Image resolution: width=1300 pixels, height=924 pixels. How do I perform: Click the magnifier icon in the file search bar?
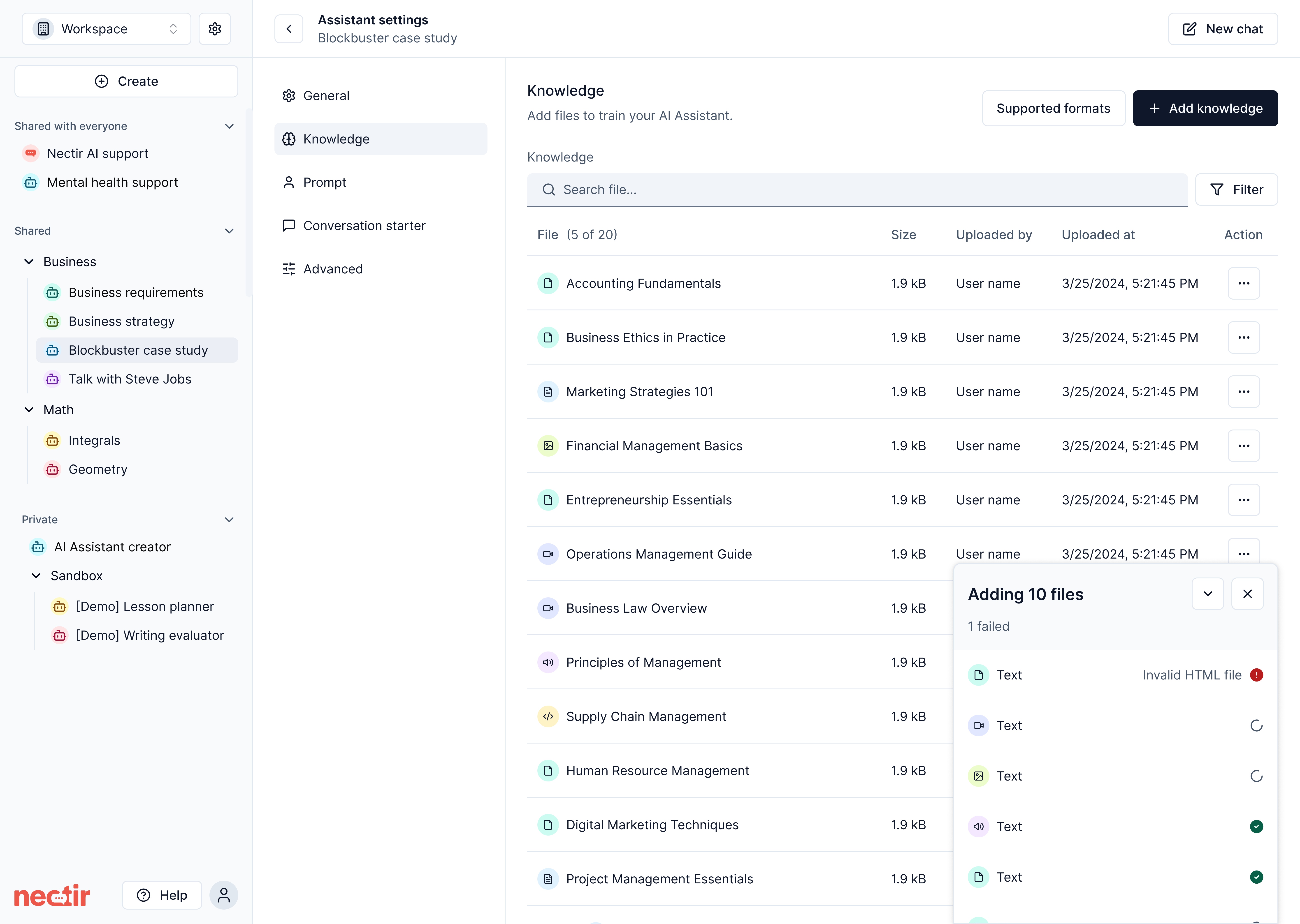click(x=549, y=189)
